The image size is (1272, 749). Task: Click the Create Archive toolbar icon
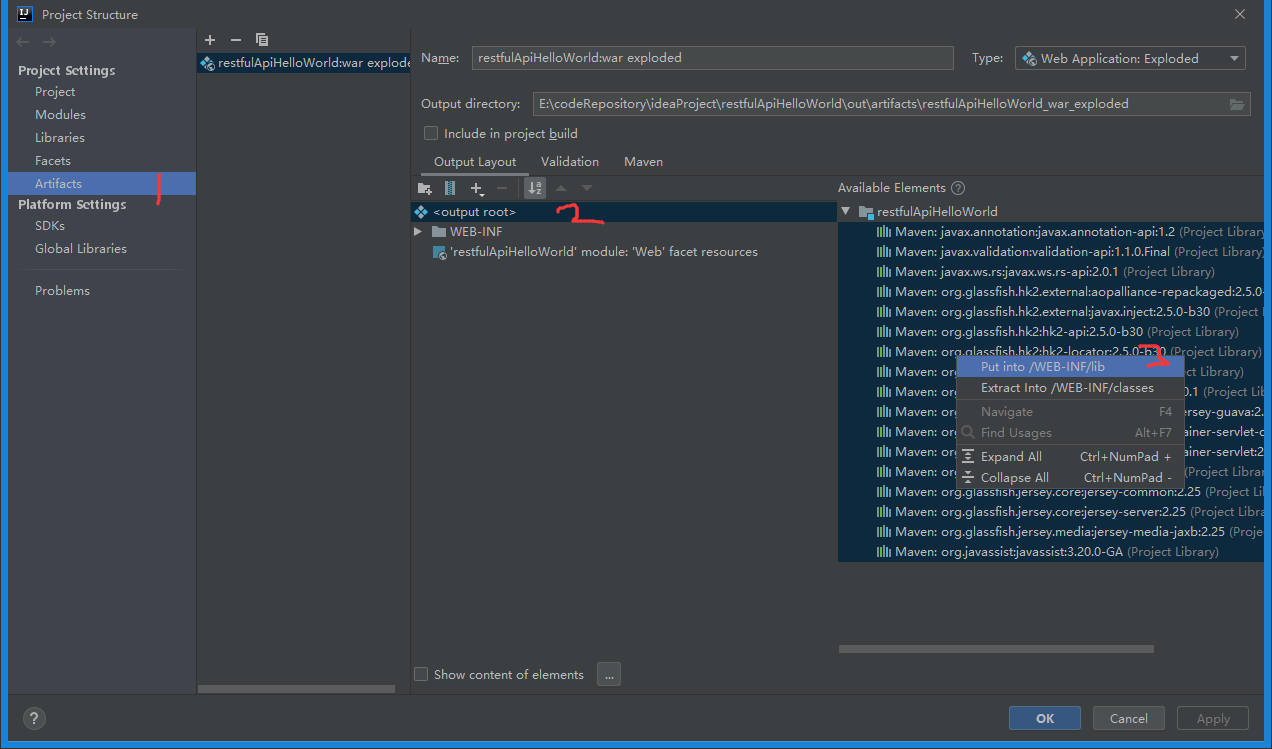pos(450,188)
